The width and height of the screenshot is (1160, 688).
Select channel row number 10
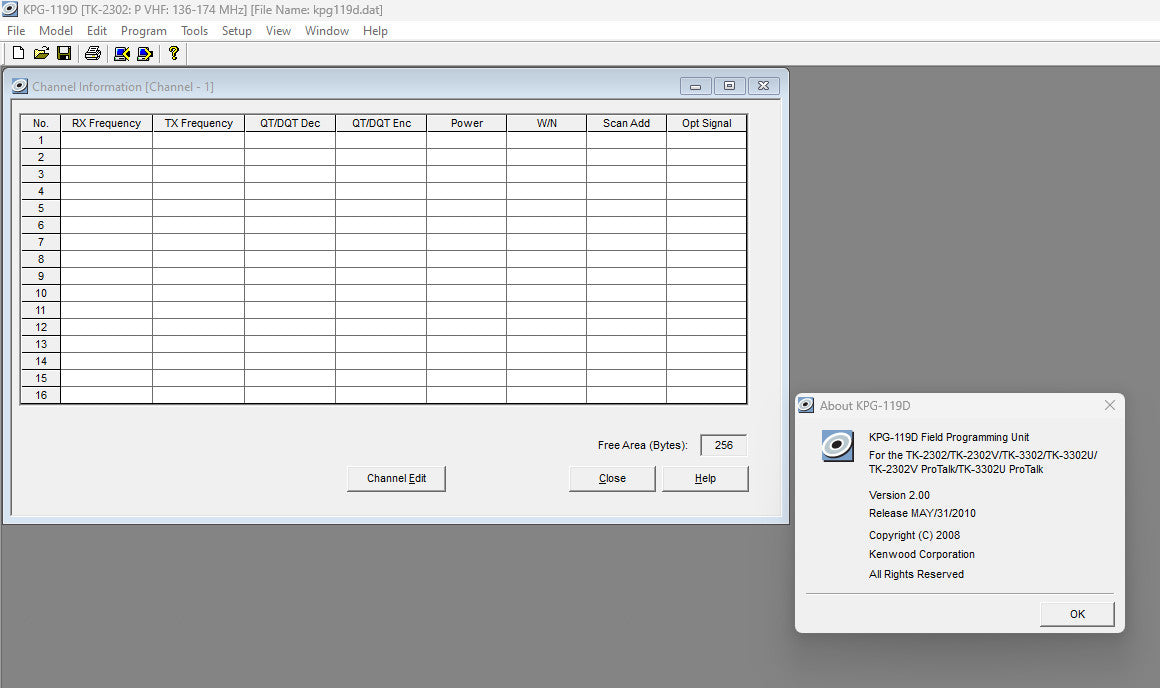[41, 293]
